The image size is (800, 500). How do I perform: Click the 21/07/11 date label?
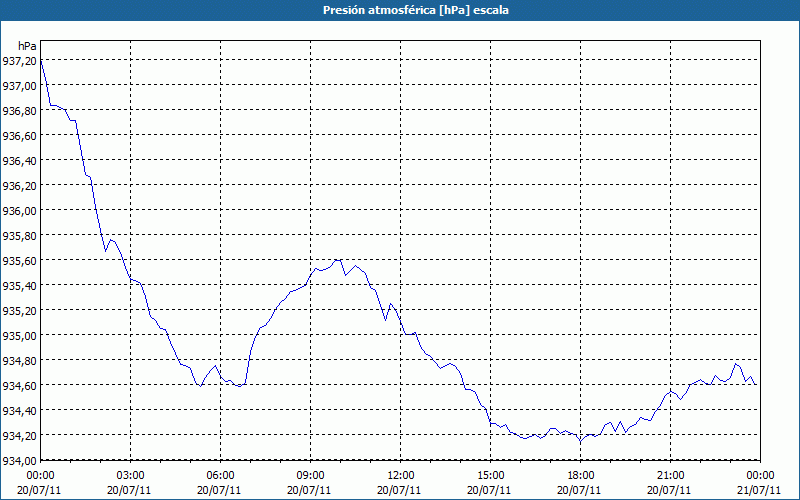(x=759, y=490)
